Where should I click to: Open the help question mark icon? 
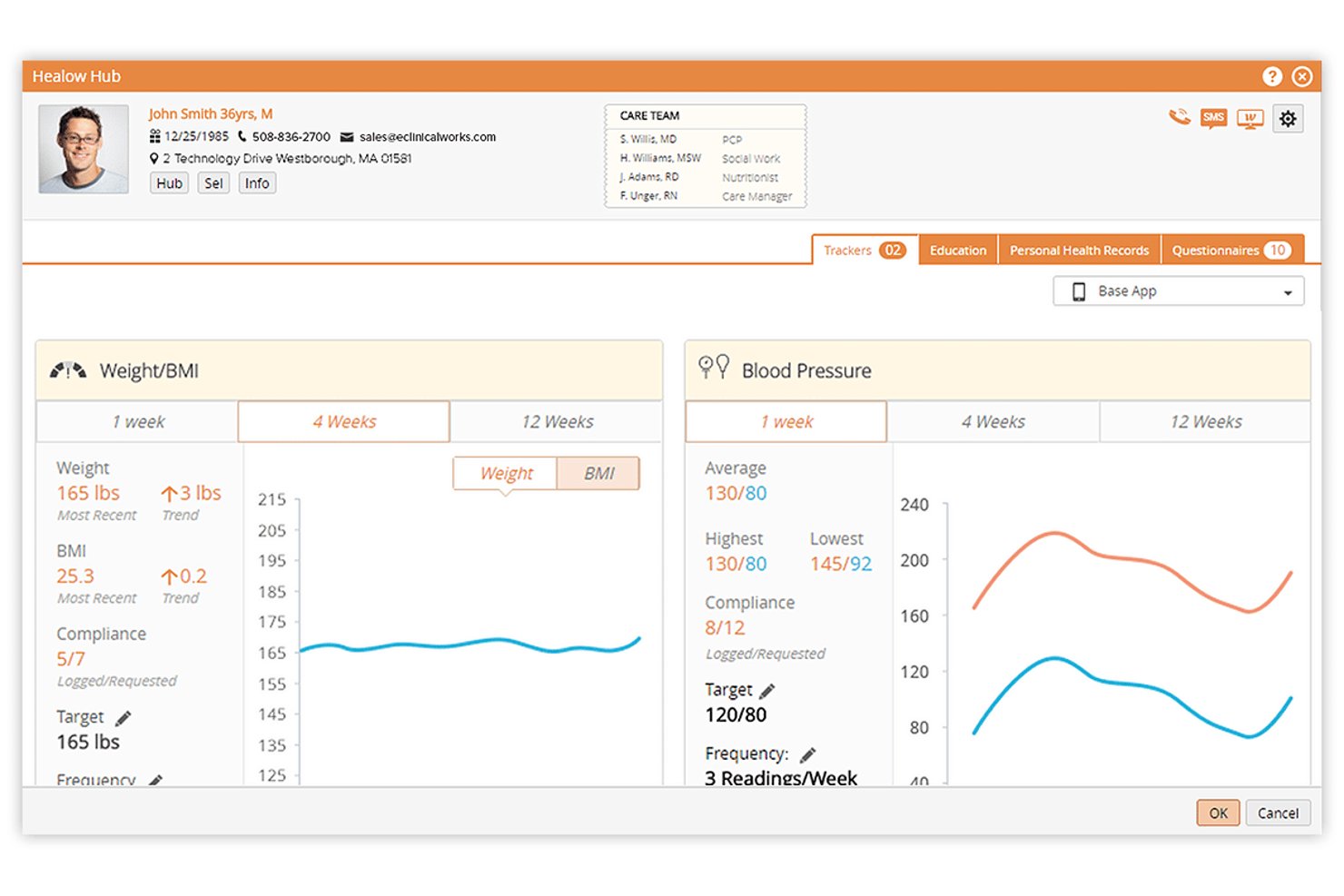pos(1272,76)
